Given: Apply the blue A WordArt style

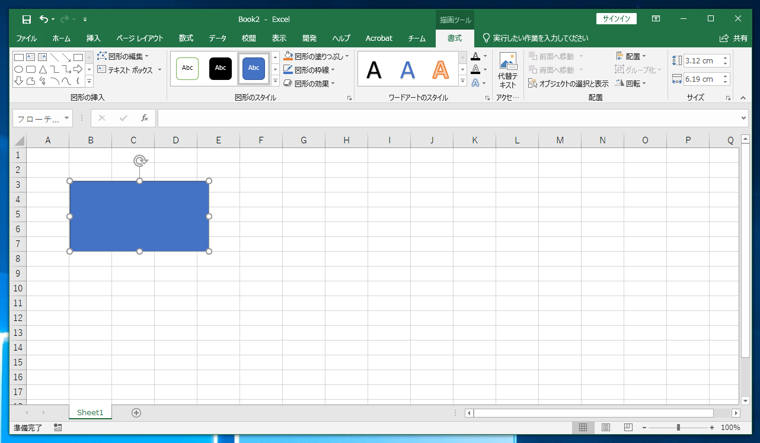Looking at the screenshot, I should pyautogui.click(x=407, y=70).
